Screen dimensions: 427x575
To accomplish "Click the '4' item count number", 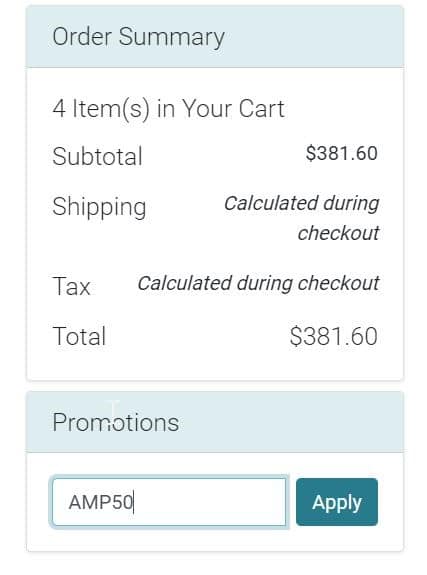I will [59, 109].
